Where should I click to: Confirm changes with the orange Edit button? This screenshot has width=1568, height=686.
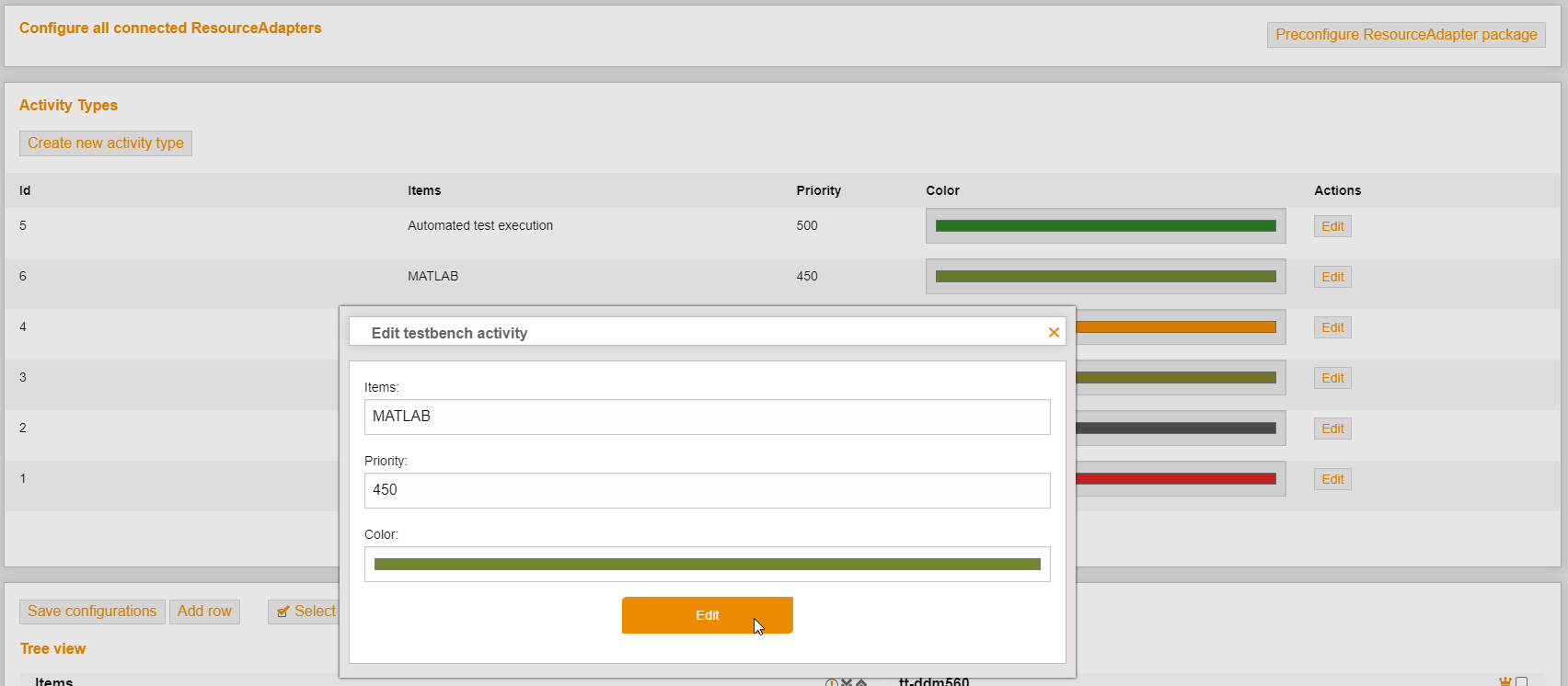pyautogui.click(x=707, y=615)
